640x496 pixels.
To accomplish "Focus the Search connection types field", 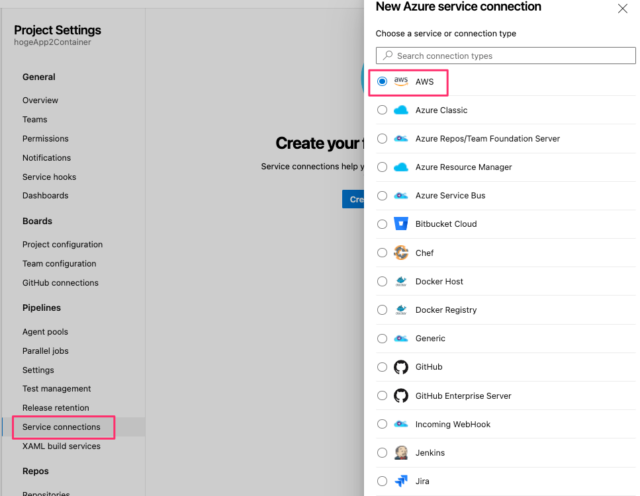I will pos(506,56).
